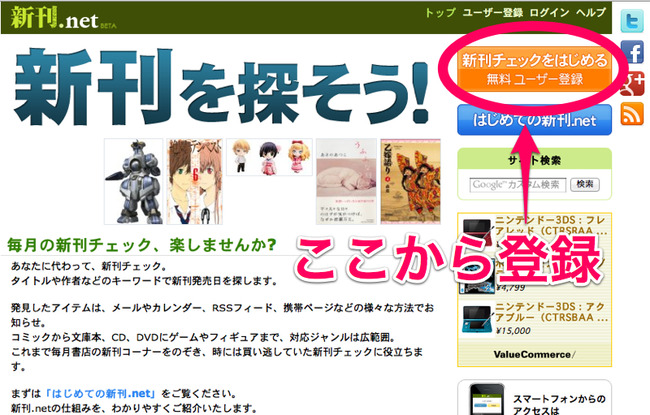Subscribe via the orange RSS icon
650x415 pixels.
point(632,114)
